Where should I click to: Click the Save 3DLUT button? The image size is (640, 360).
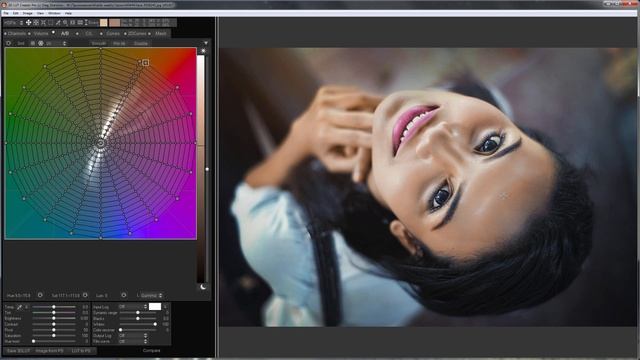pos(18,351)
